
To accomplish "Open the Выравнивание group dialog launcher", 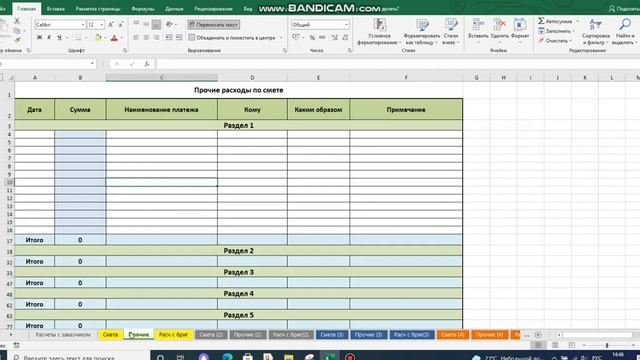I will tap(284, 51).
